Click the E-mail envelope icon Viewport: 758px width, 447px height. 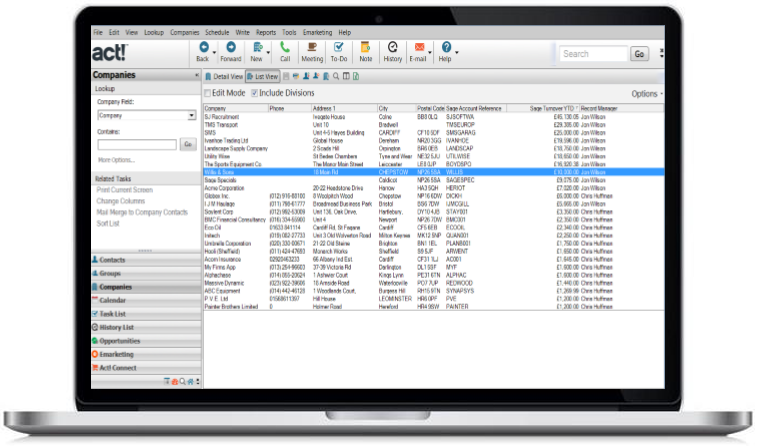(419, 47)
